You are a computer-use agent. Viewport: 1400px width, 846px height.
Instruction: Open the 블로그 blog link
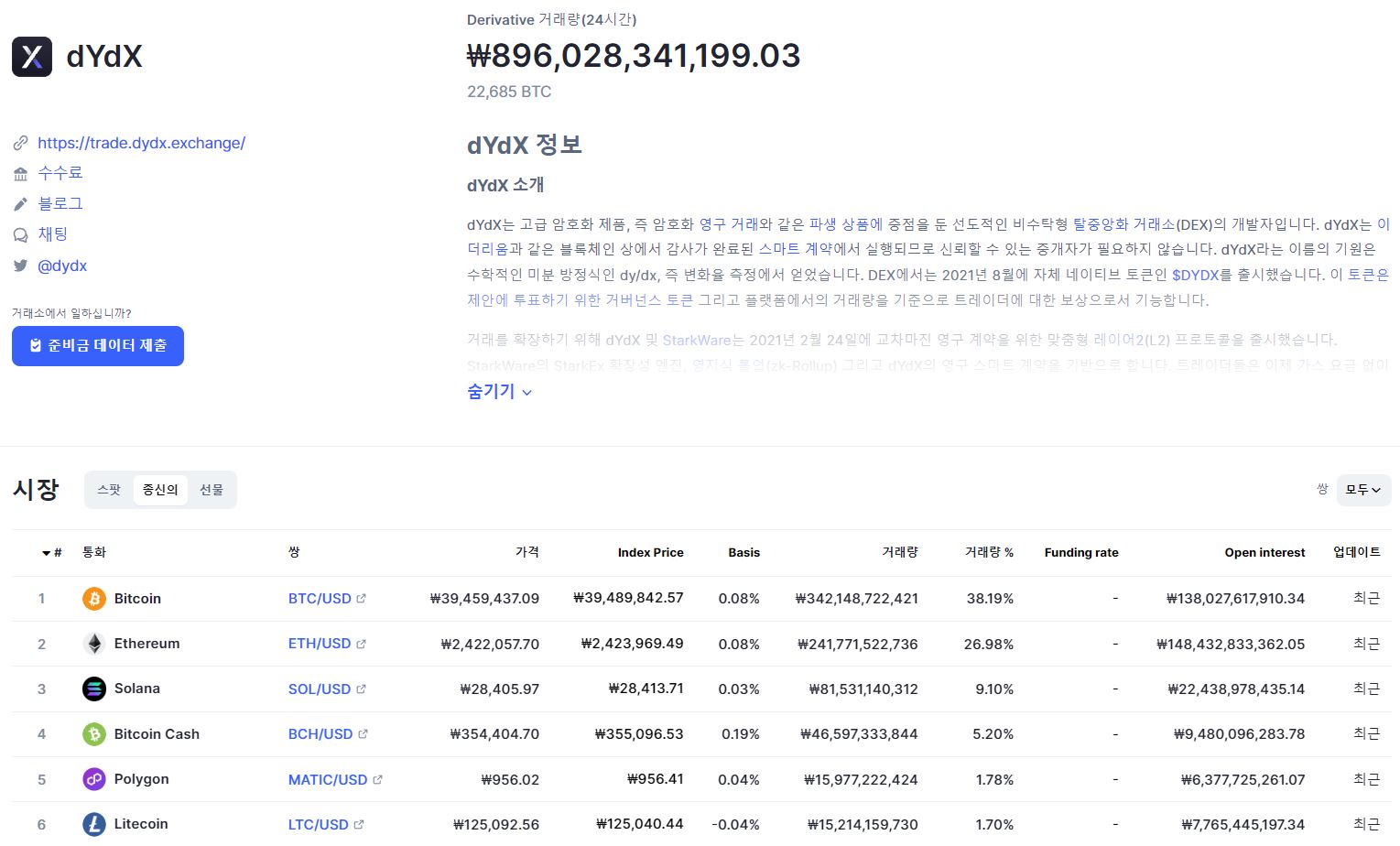(60, 203)
